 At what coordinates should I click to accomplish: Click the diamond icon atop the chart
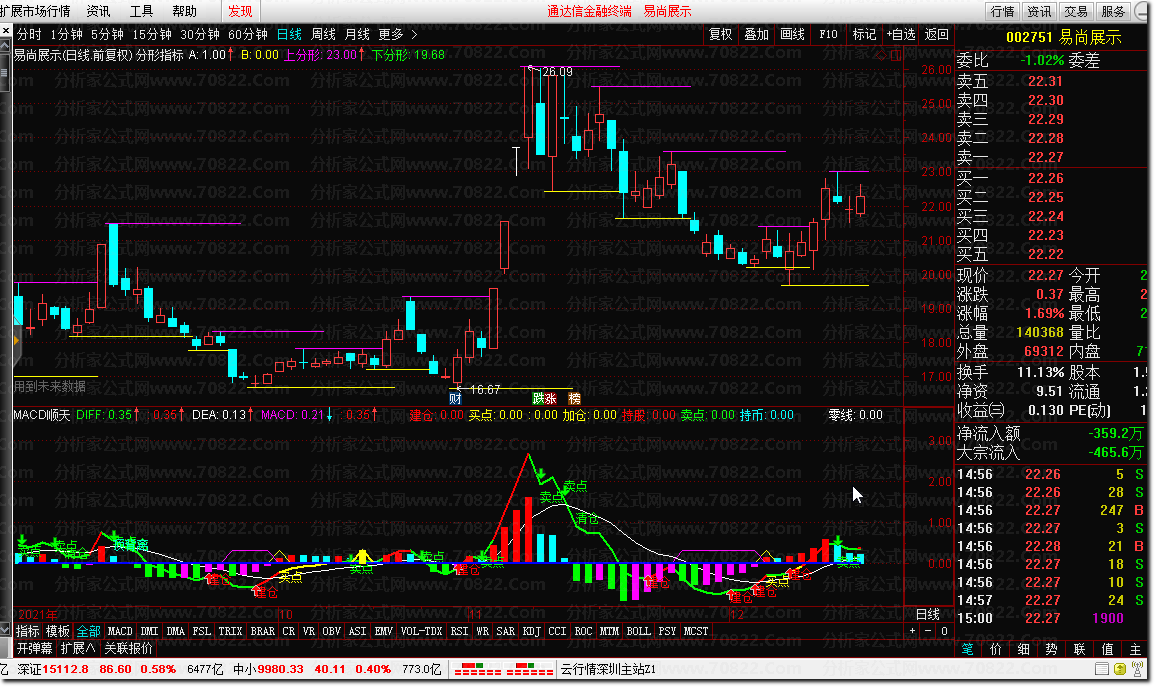pyautogui.click(x=881, y=55)
